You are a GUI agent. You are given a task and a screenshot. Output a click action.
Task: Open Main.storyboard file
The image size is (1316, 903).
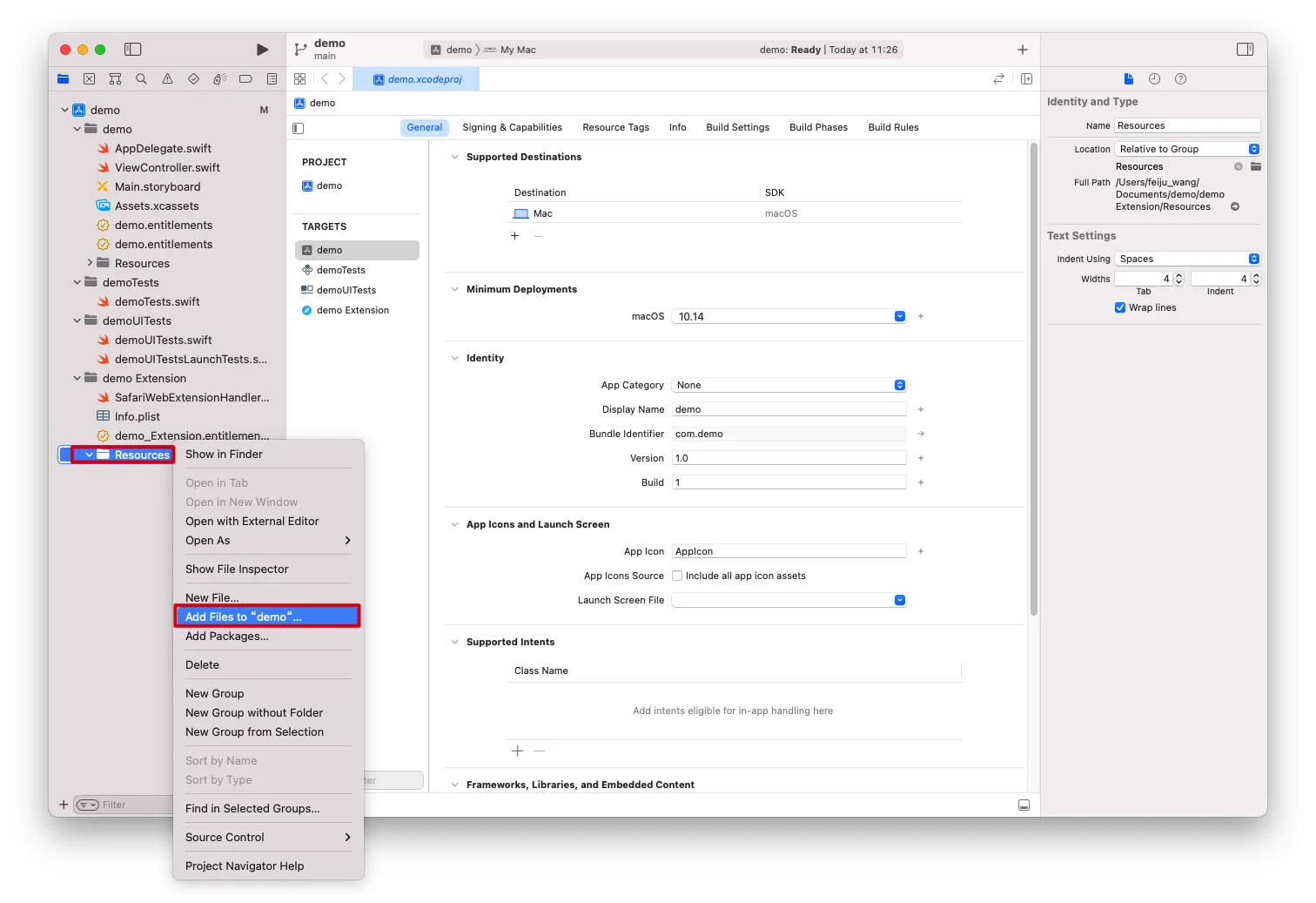click(158, 186)
